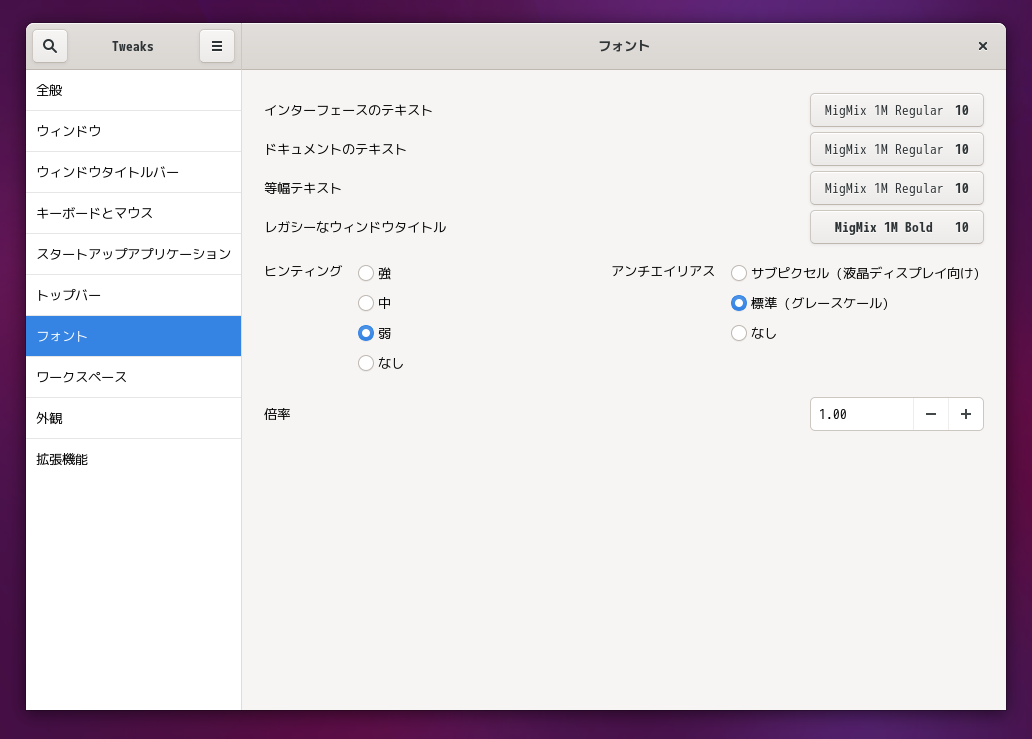Open トップバー section in sidebar
This screenshot has height=739, width=1032.
coord(134,295)
